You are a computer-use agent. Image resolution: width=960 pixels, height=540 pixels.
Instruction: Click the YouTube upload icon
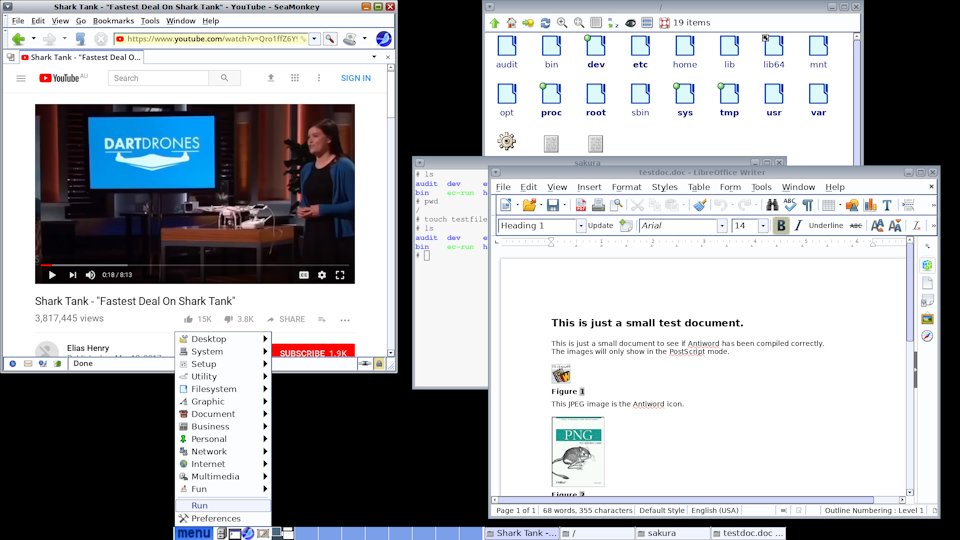(271, 78)
